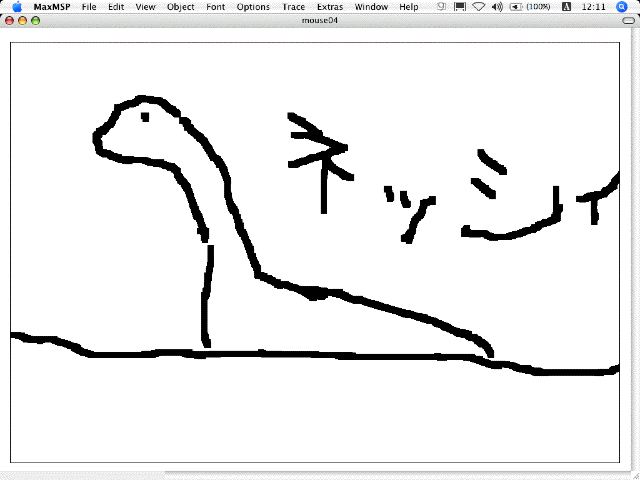Click the 12:11 clock
640x480 pixels.
point(593,7)
